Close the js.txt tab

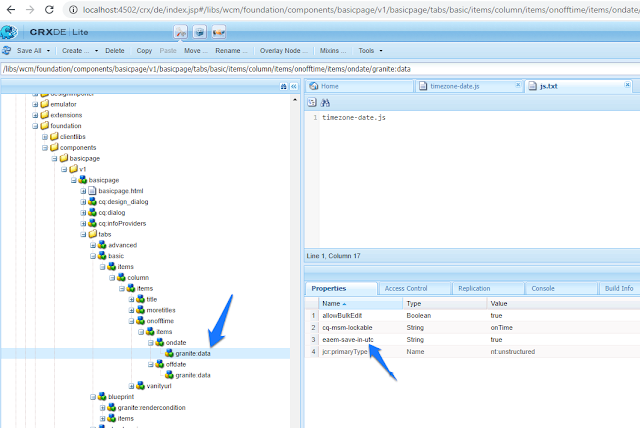[627, 85]
